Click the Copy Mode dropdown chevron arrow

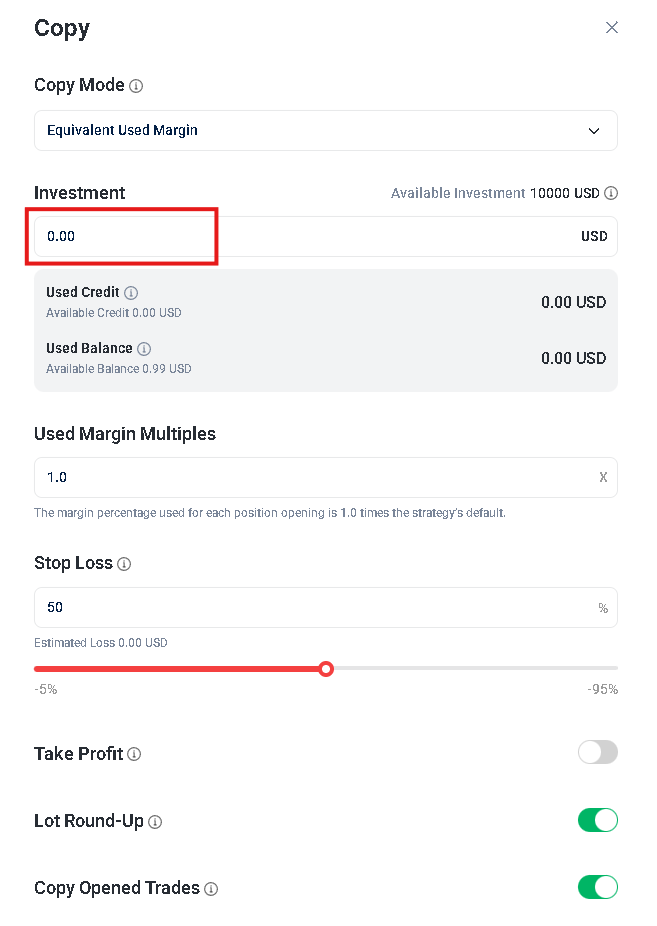[594, 131]
